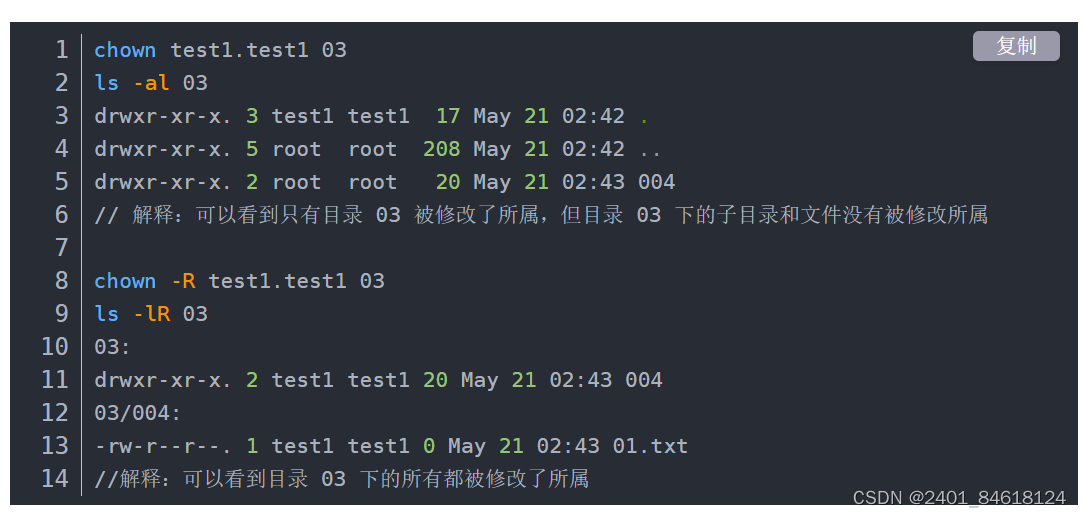
Task: Click the 复制 copy button
Action: click(x=1016, y=46)
